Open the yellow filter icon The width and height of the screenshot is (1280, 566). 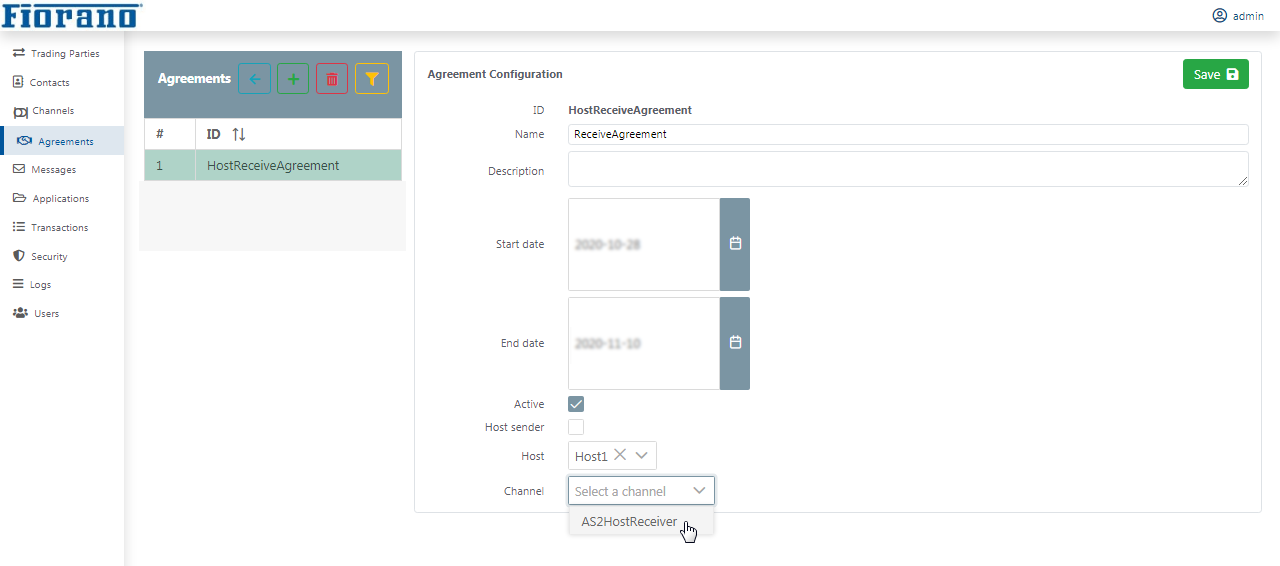pyautogui.click(x=372, y=78)
